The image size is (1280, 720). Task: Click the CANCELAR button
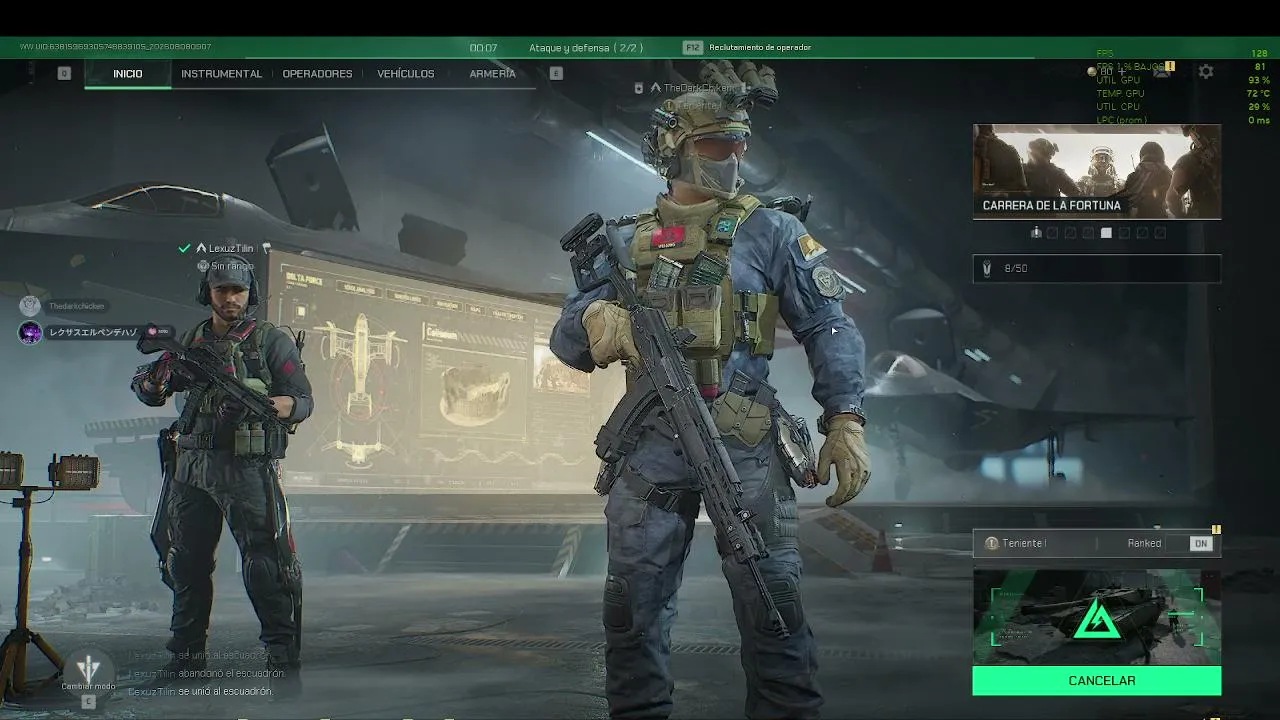tap(1097, 681)
